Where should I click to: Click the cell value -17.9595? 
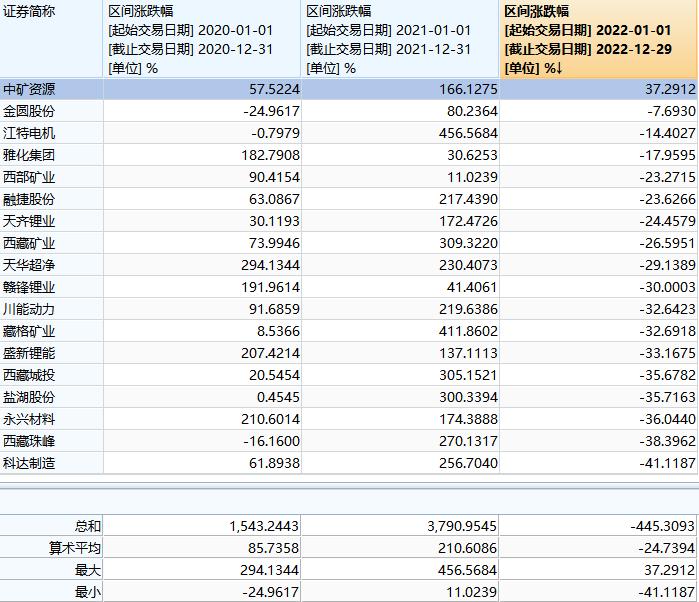tap(667, 155)
